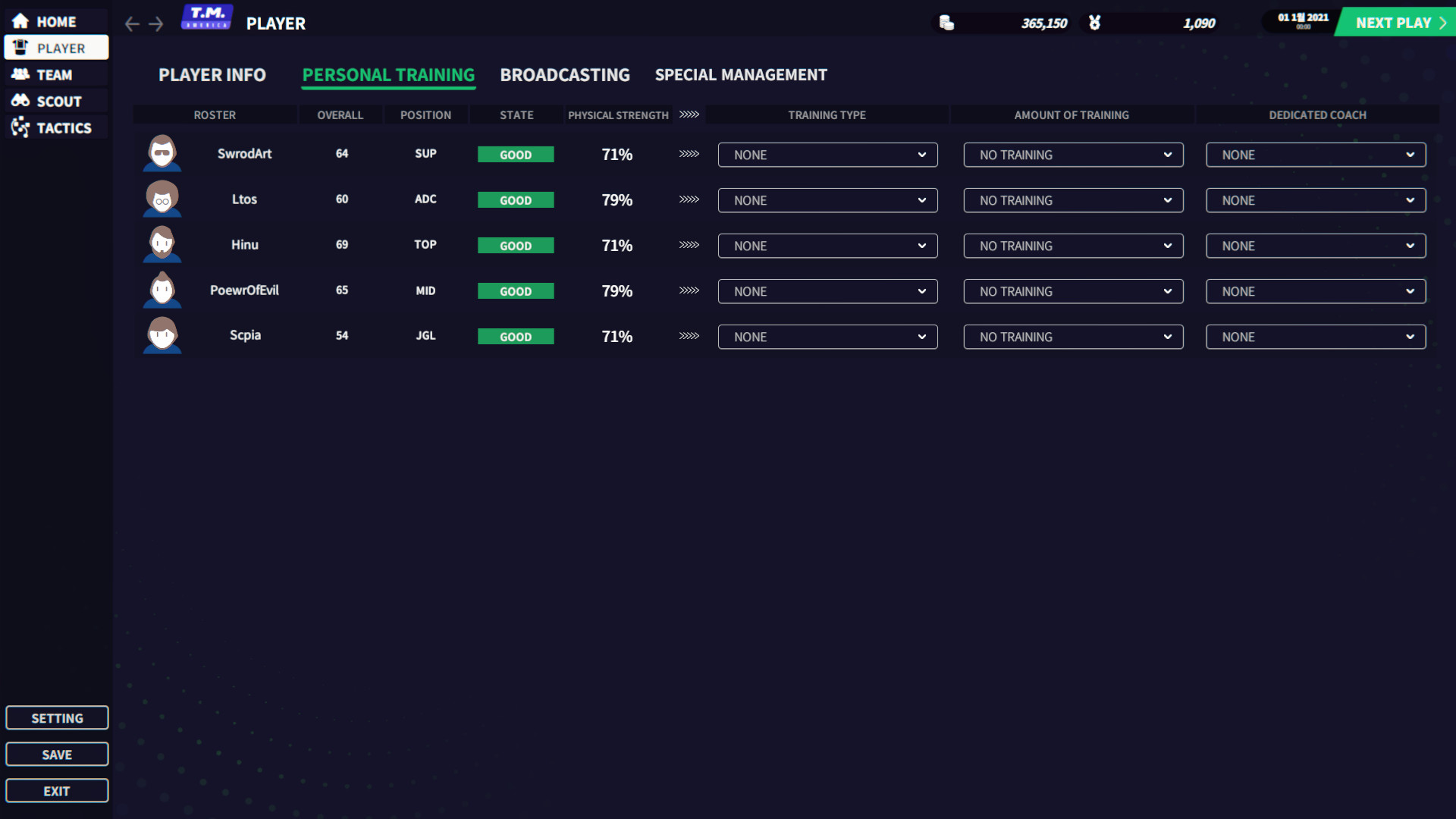Click the medal points icon
Viewport: 1456px width, 819px height.
[1094, 23]
